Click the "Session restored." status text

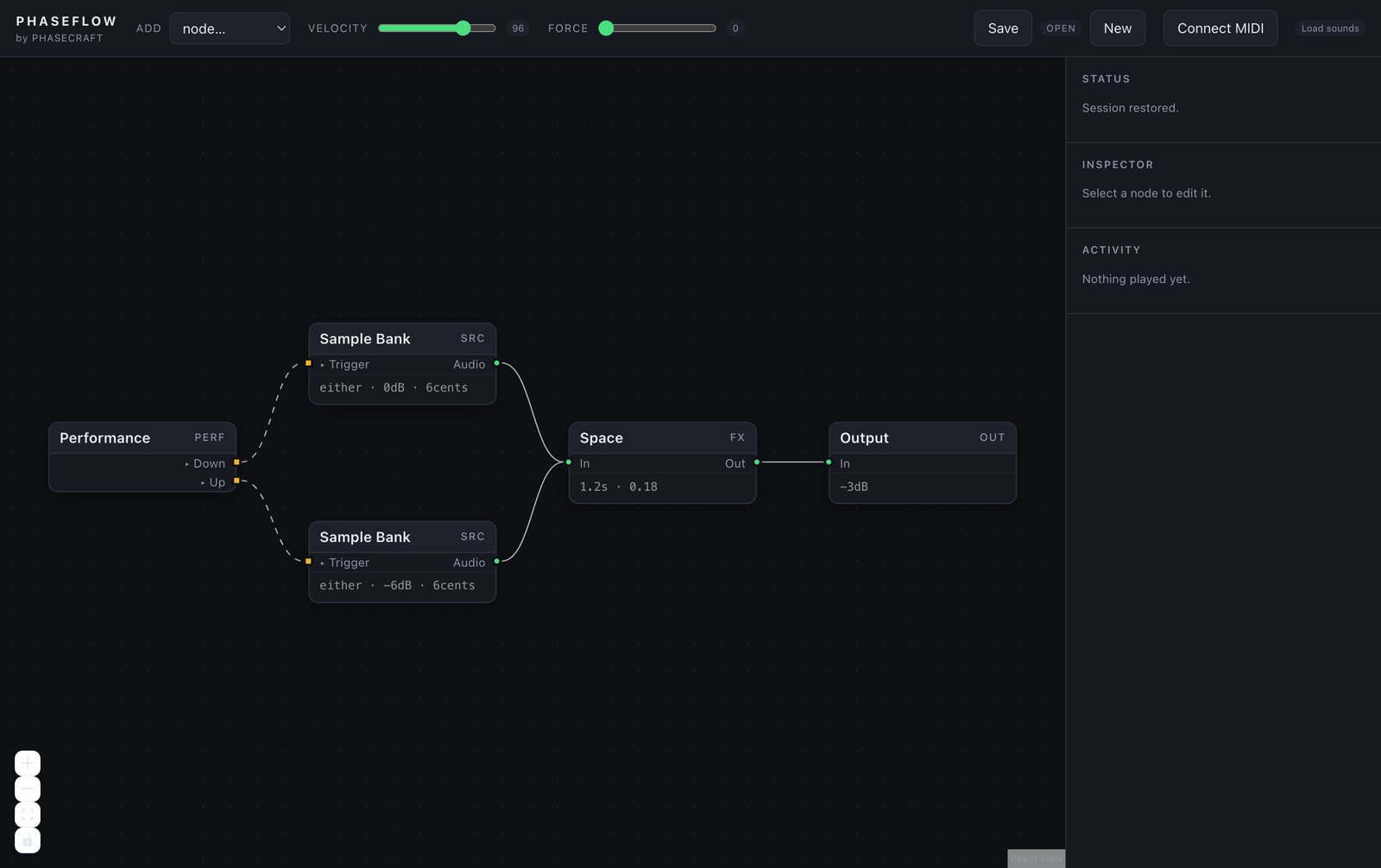point(1130,108)
